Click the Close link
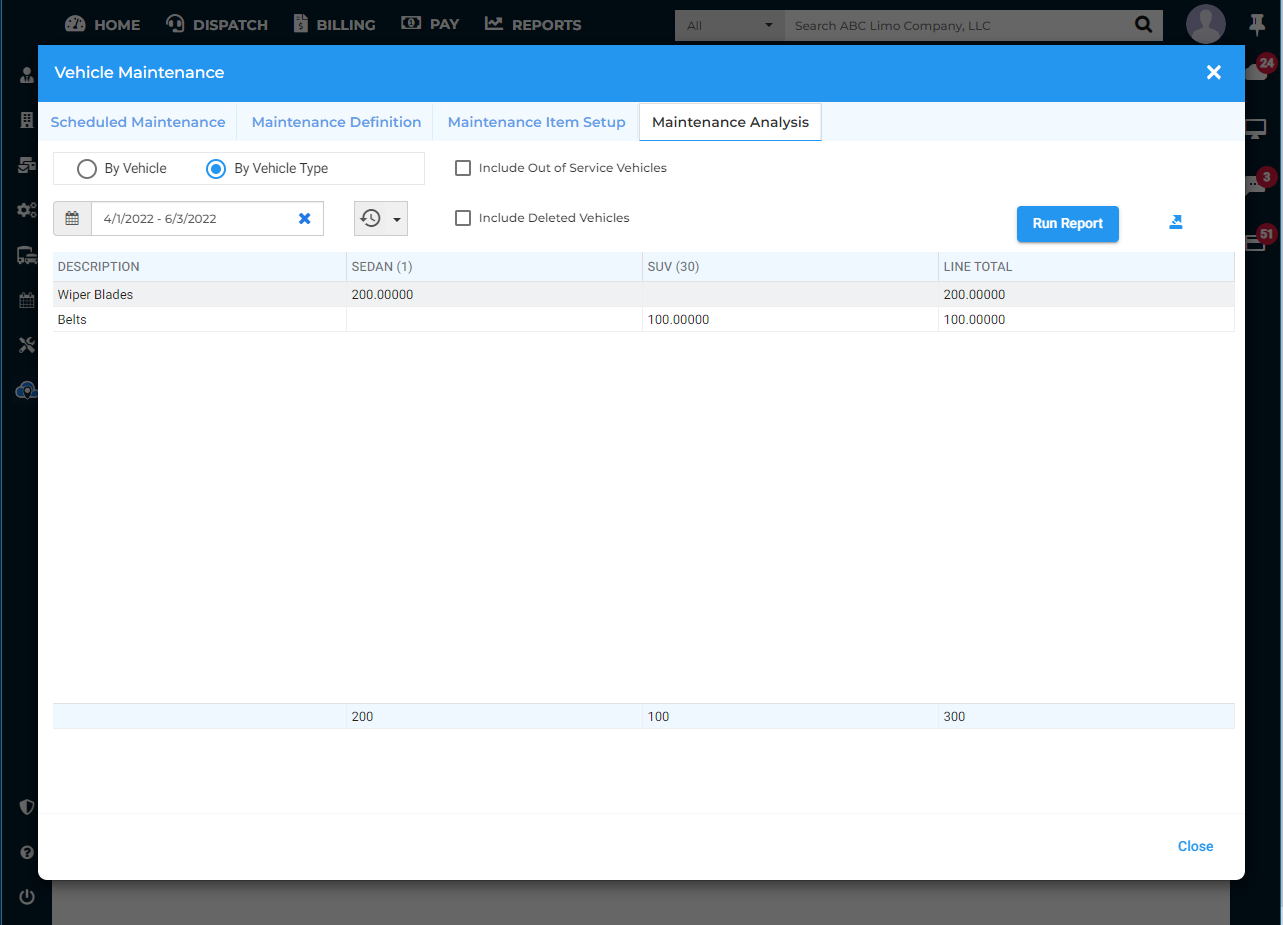The height and width of the screenshot is (925, 1283). tap(1195, 846)
